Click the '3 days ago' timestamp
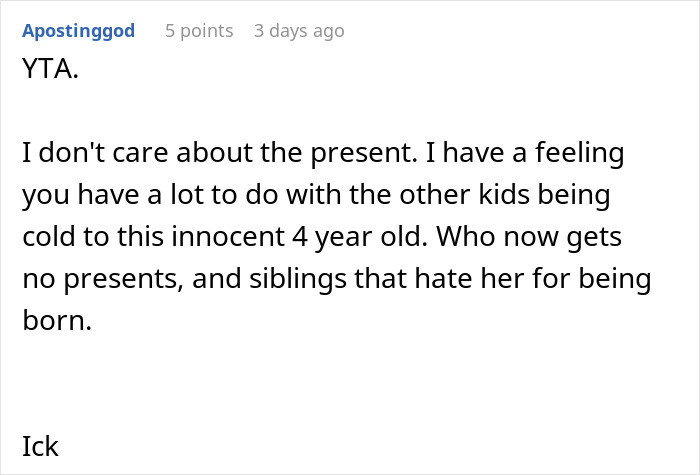The height and width of the screenshot is (475, 700). [x=298, y=31]
